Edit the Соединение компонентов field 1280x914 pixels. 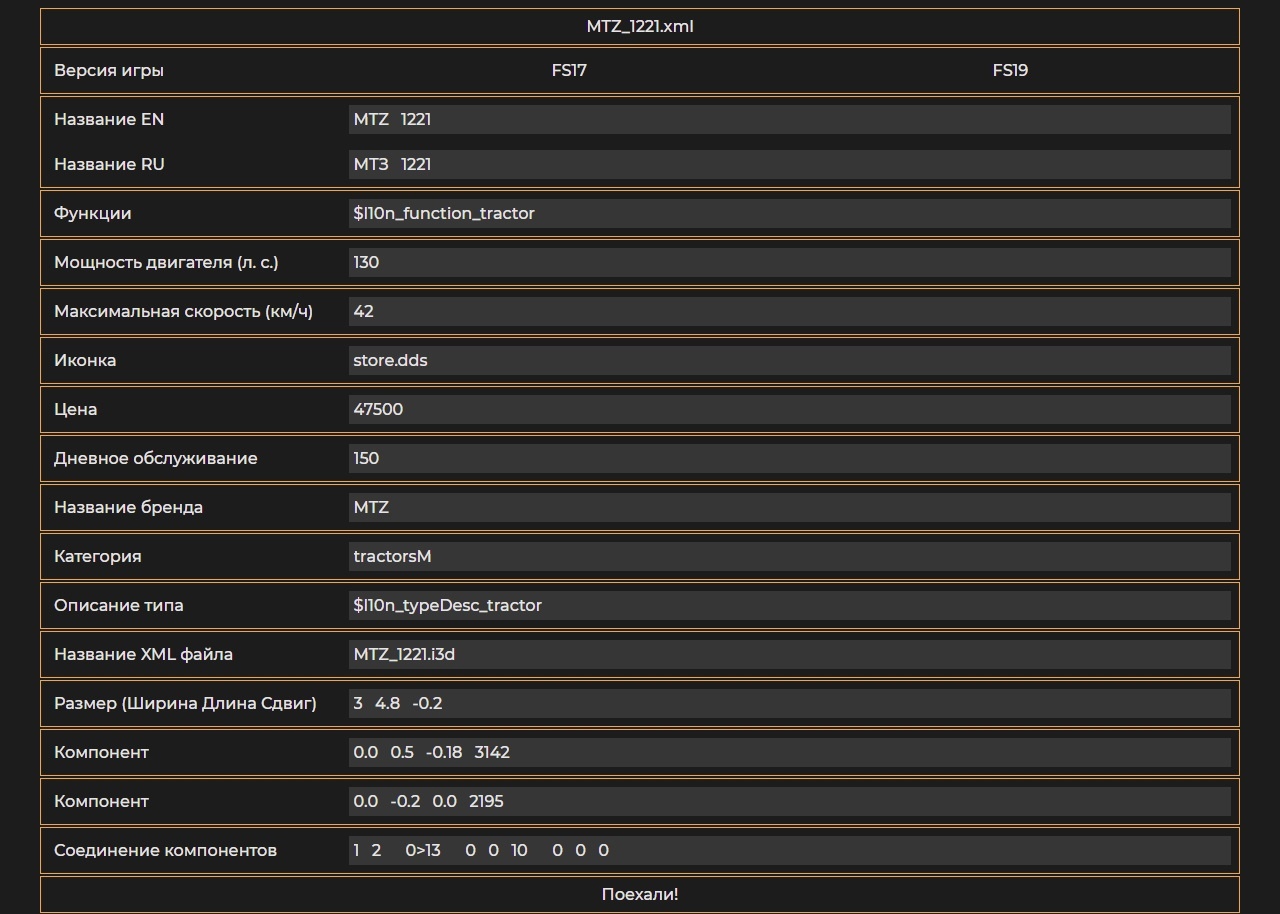pyautogui.click(x=789, y=850)
